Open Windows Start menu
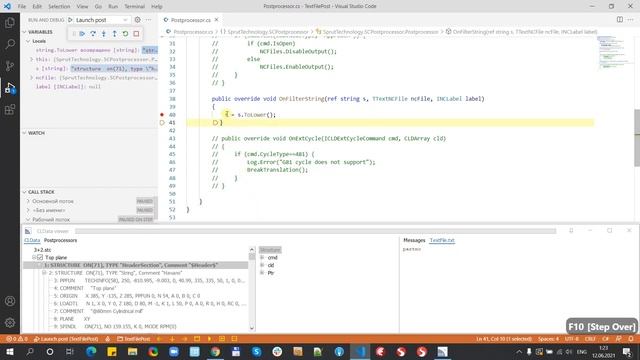 9,351
